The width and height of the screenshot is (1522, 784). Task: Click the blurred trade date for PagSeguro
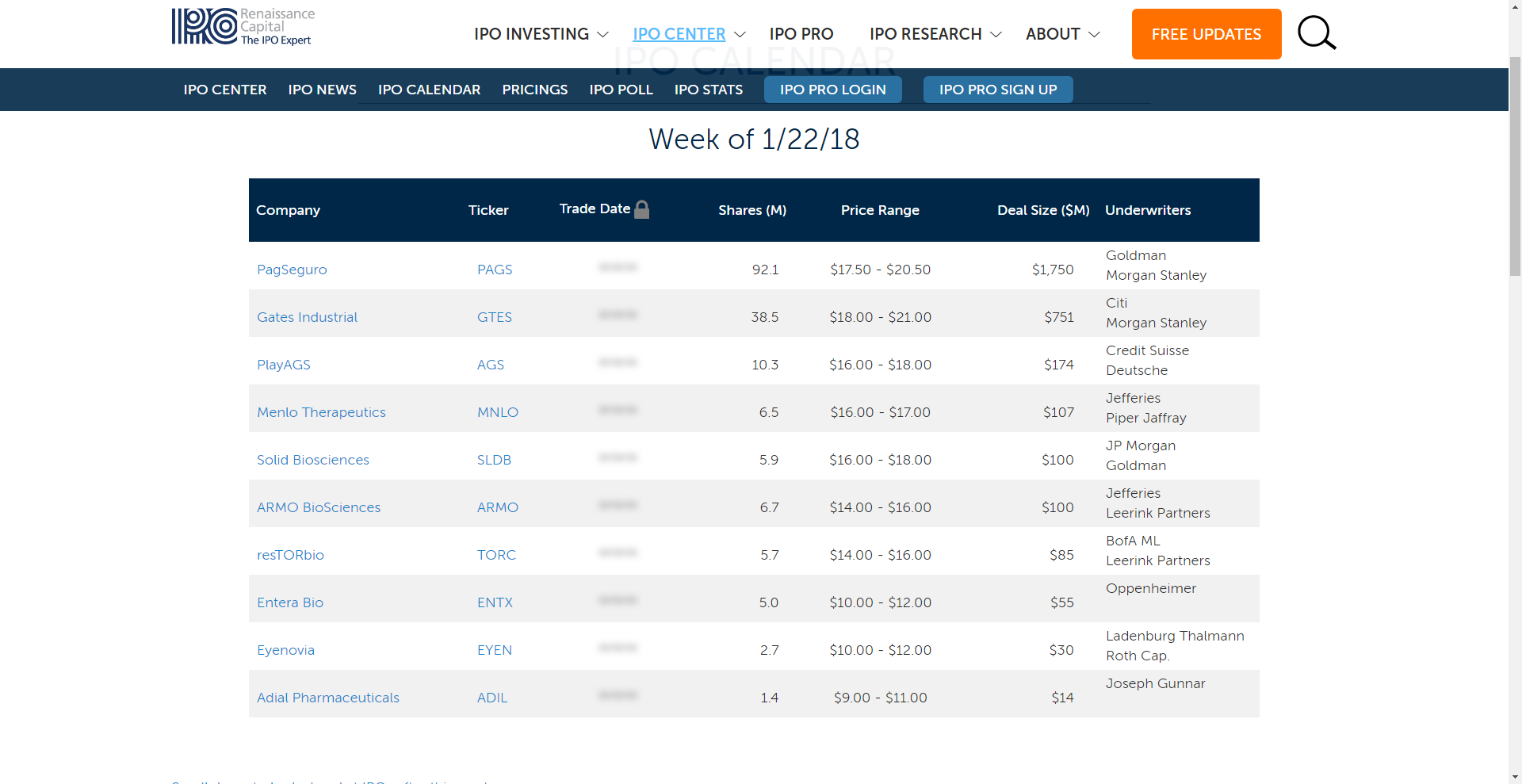point(618,267)
